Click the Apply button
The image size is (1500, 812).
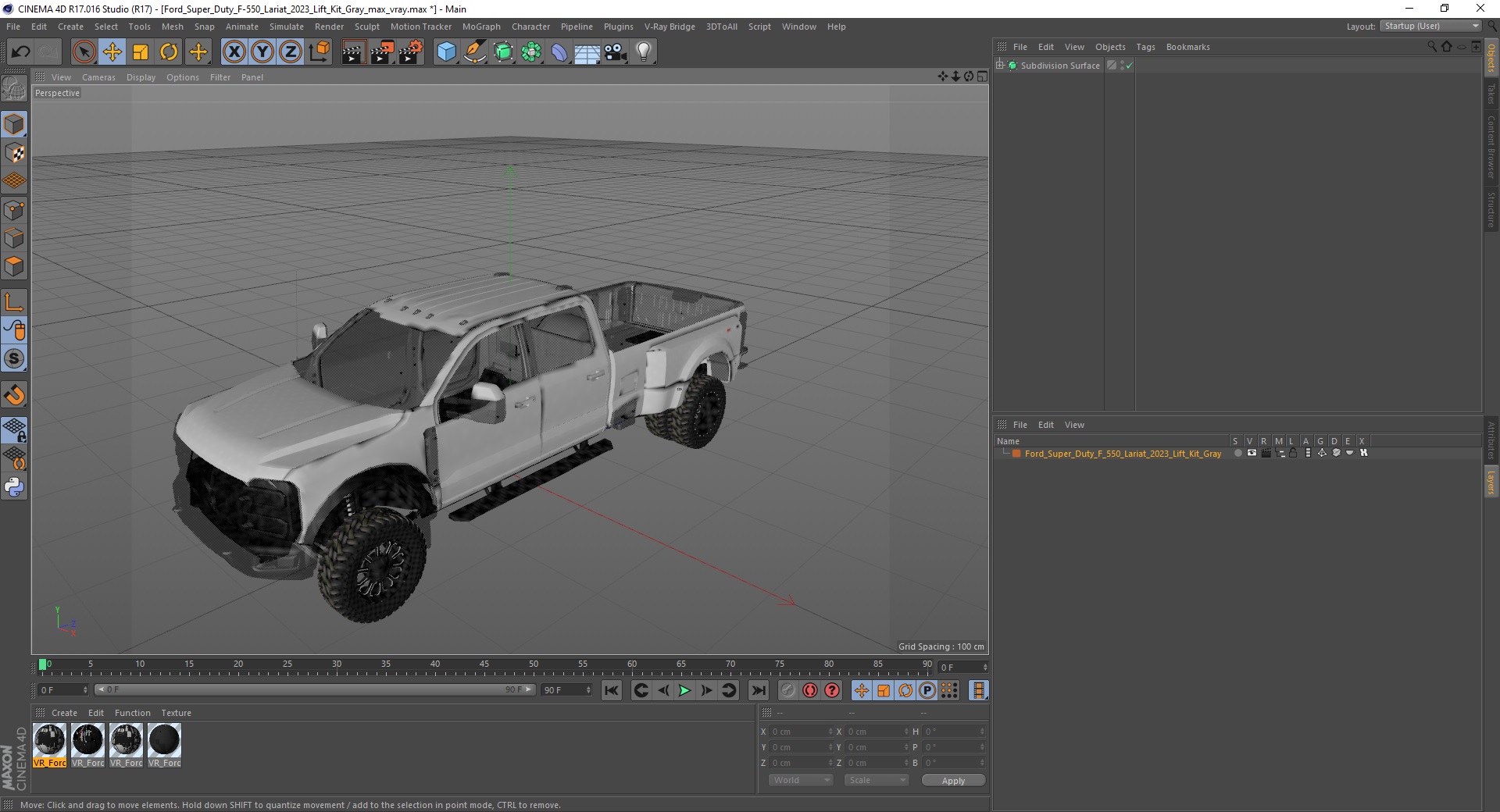[953, 781]
